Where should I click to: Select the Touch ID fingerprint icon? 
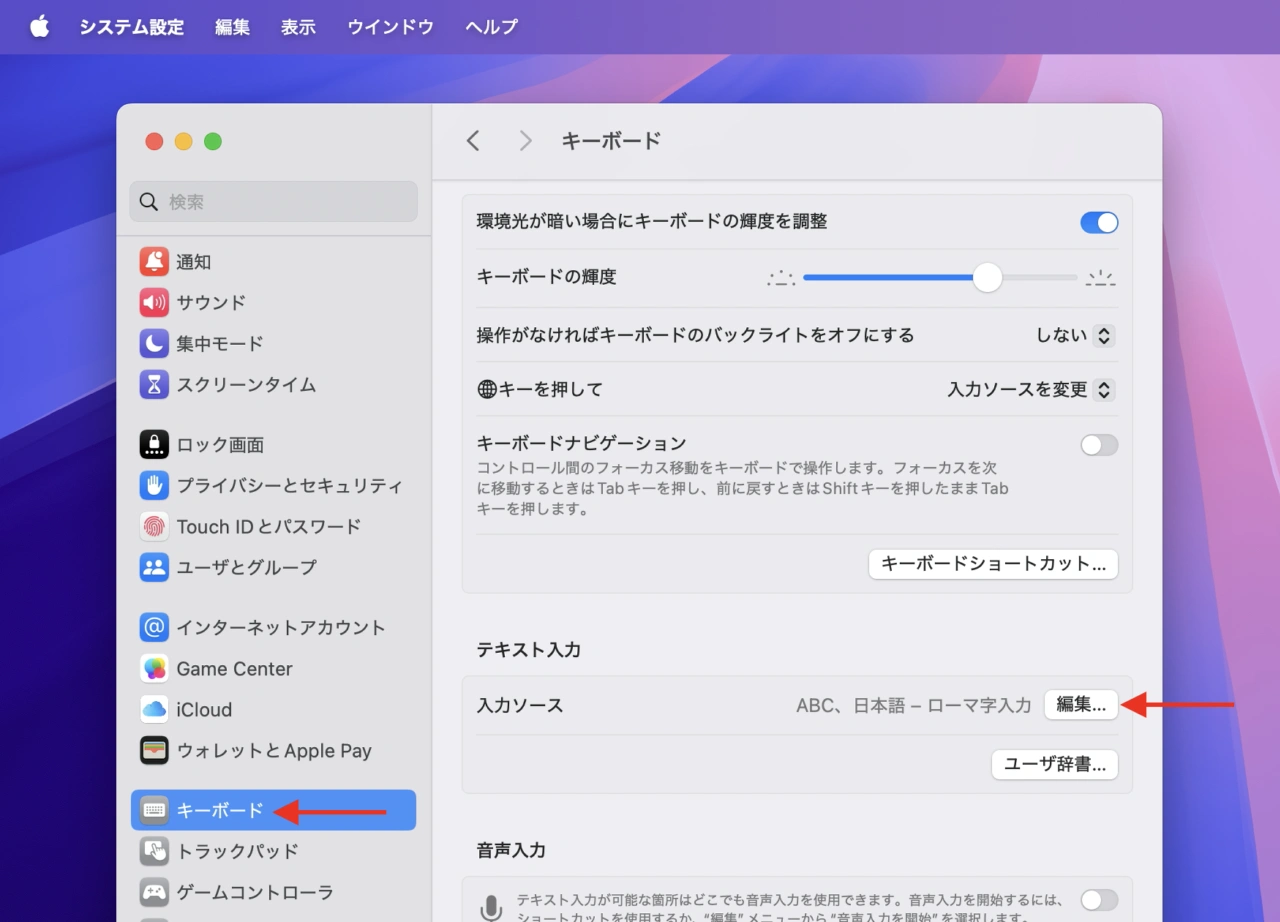154,526
